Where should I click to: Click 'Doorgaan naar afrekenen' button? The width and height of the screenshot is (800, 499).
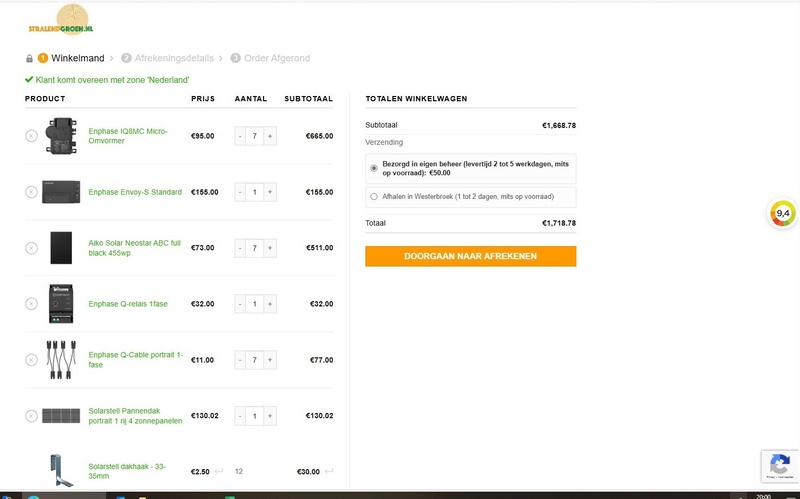[x=470, y=256]
